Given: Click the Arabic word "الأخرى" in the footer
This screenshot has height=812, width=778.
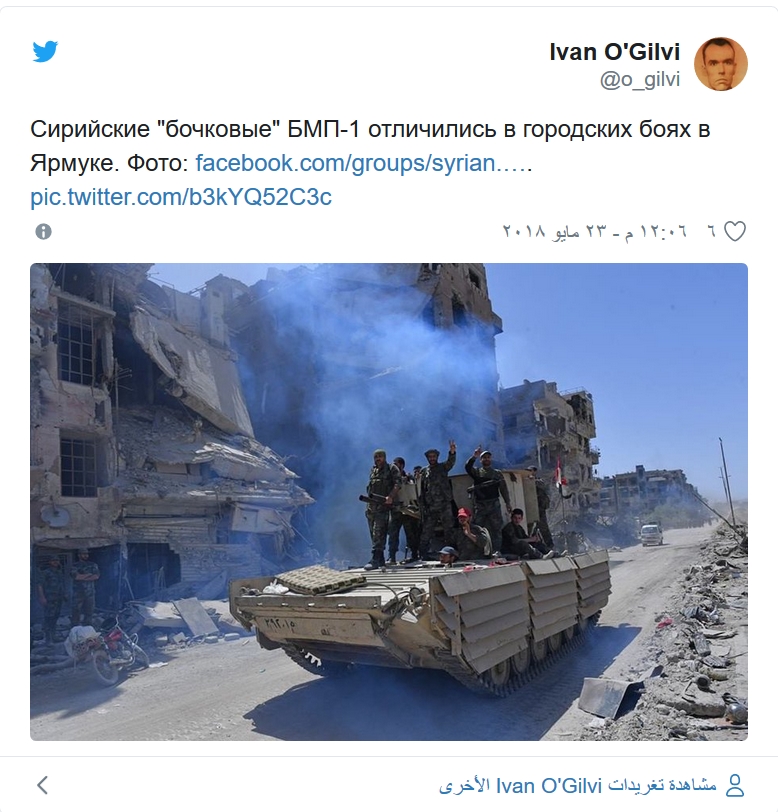Looking at the screenshot, I should (x=465, y=786).
